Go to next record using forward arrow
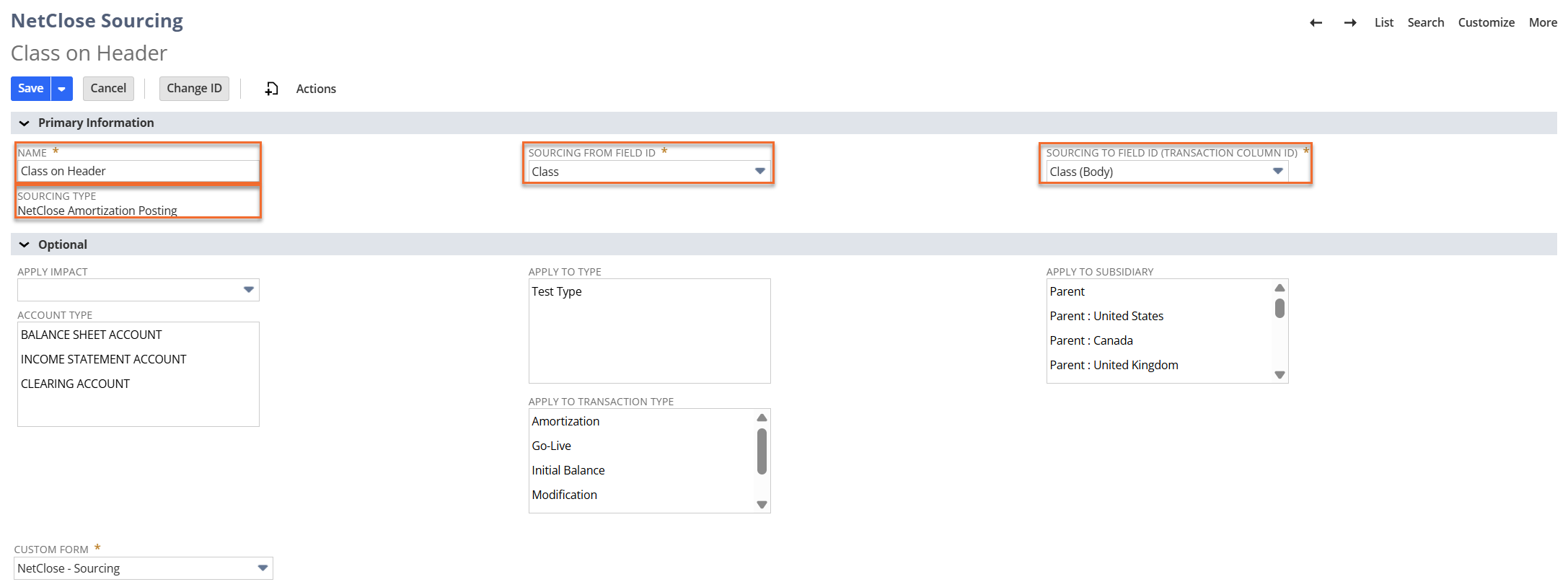This screenshot has height=587, width=1568. coord(1350,23)
